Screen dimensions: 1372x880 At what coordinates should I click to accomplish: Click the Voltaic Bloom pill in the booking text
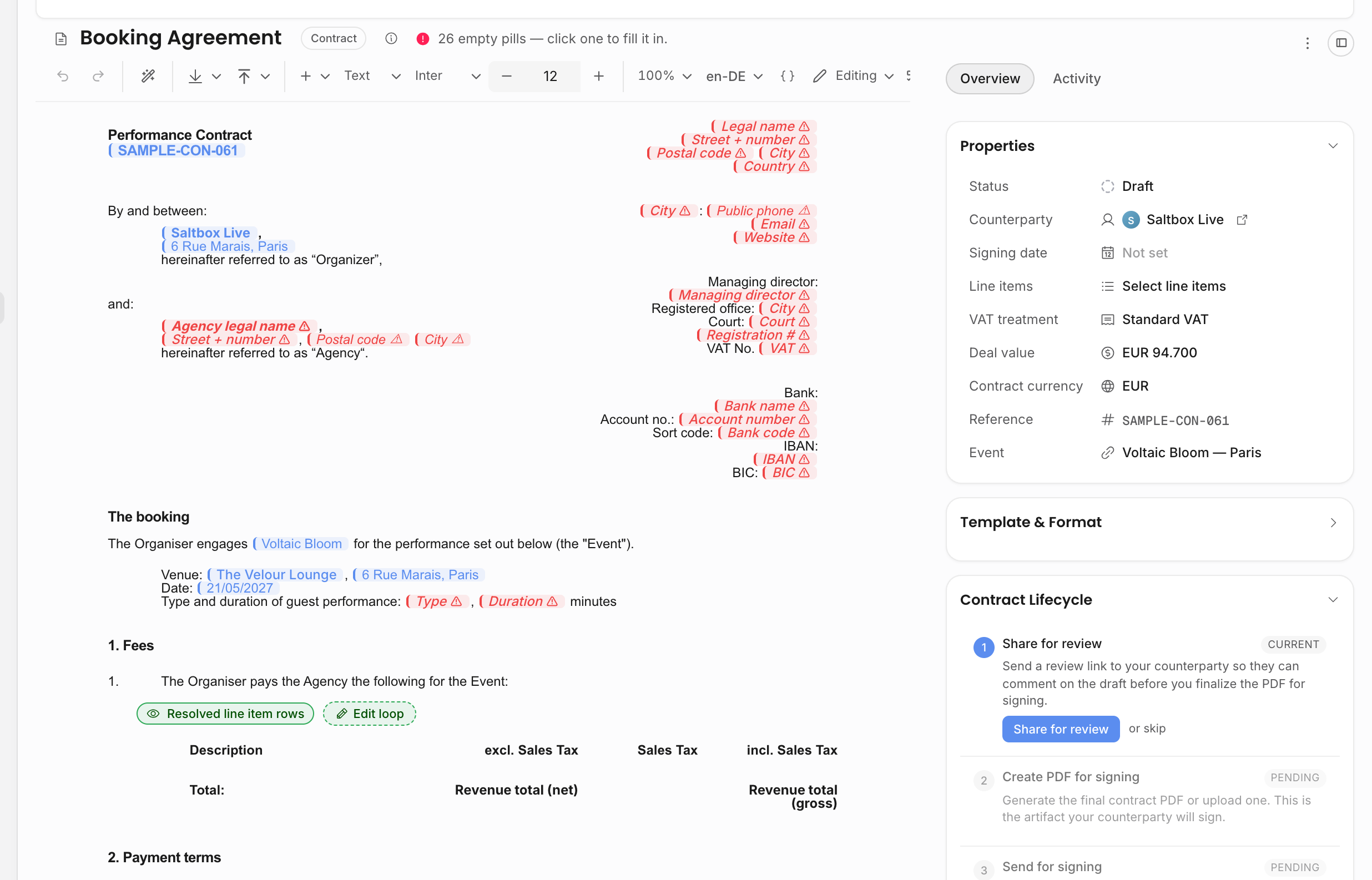pos(301,543)
